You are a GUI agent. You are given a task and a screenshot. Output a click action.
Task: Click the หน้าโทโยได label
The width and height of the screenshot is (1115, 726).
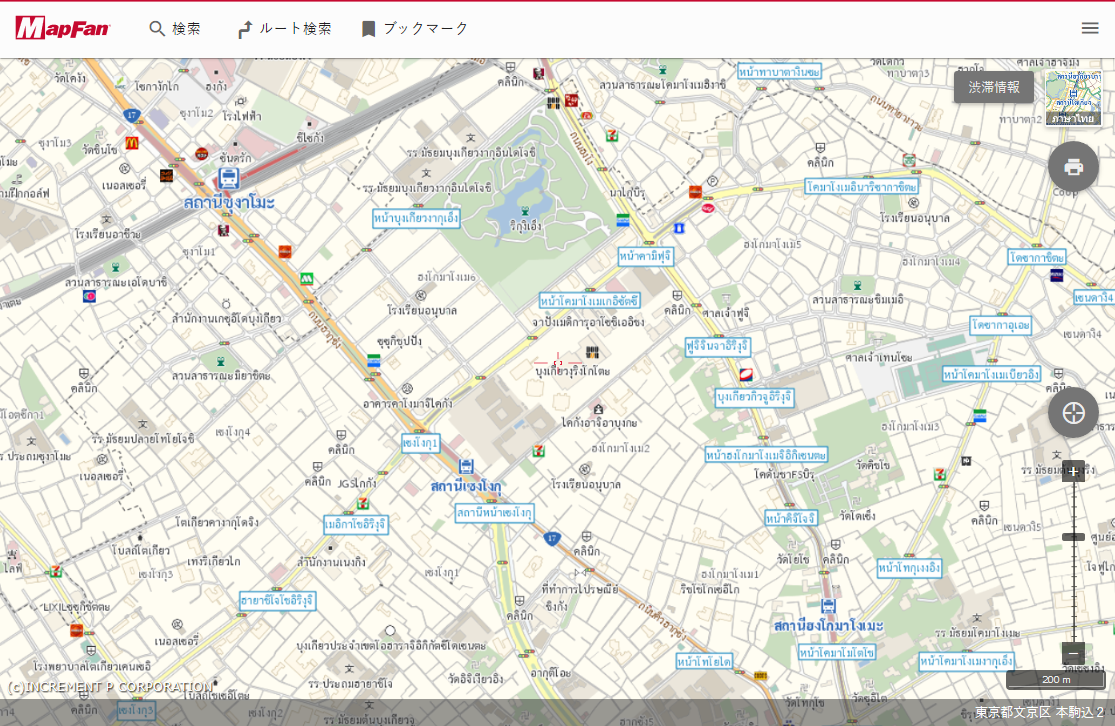704,661
